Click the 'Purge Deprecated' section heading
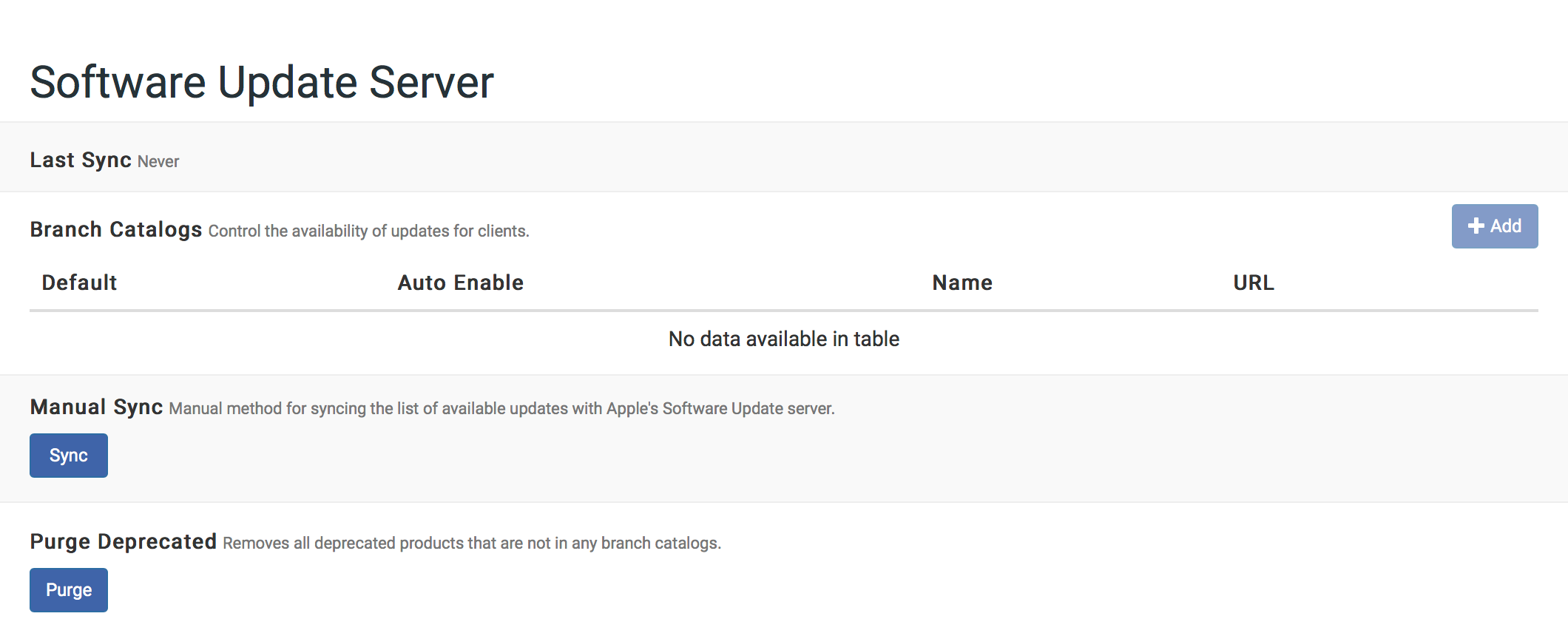The image size is (1568, 636). click(124, 541)
